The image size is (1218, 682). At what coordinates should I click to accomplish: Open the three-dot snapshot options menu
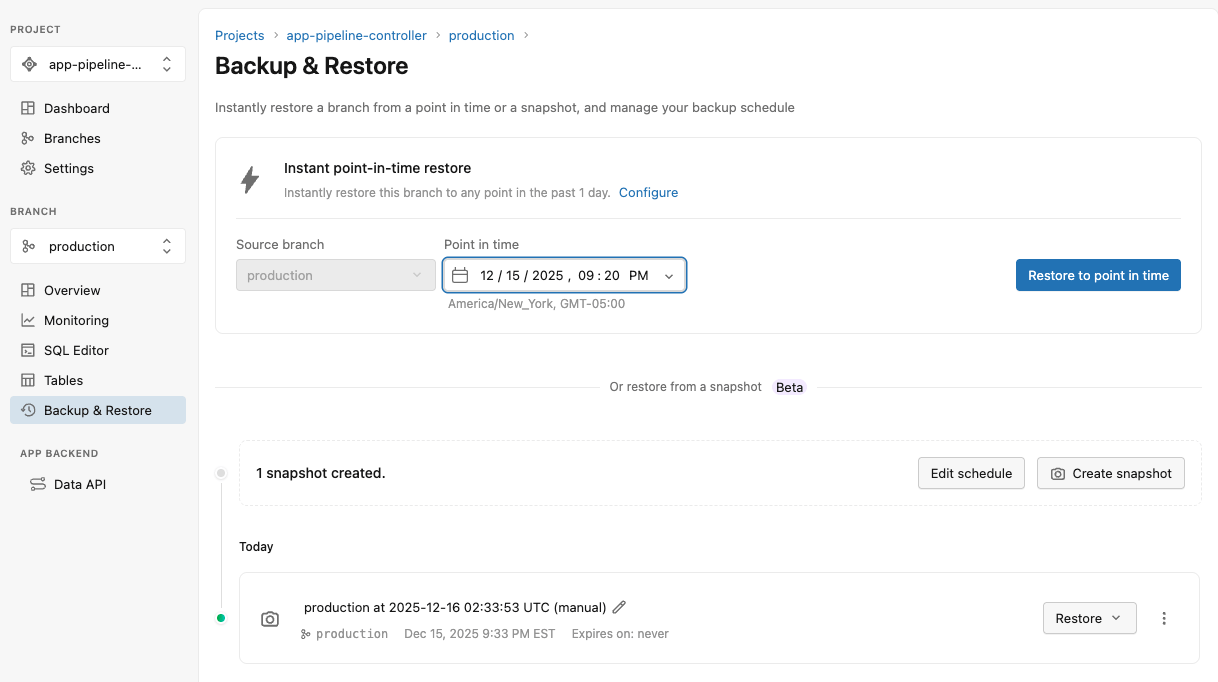tap(1163, 618)
